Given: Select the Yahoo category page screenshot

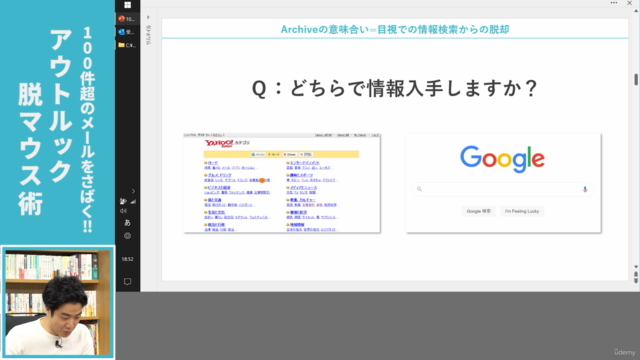Looking at the screenshot, I should tap(282, 183).
